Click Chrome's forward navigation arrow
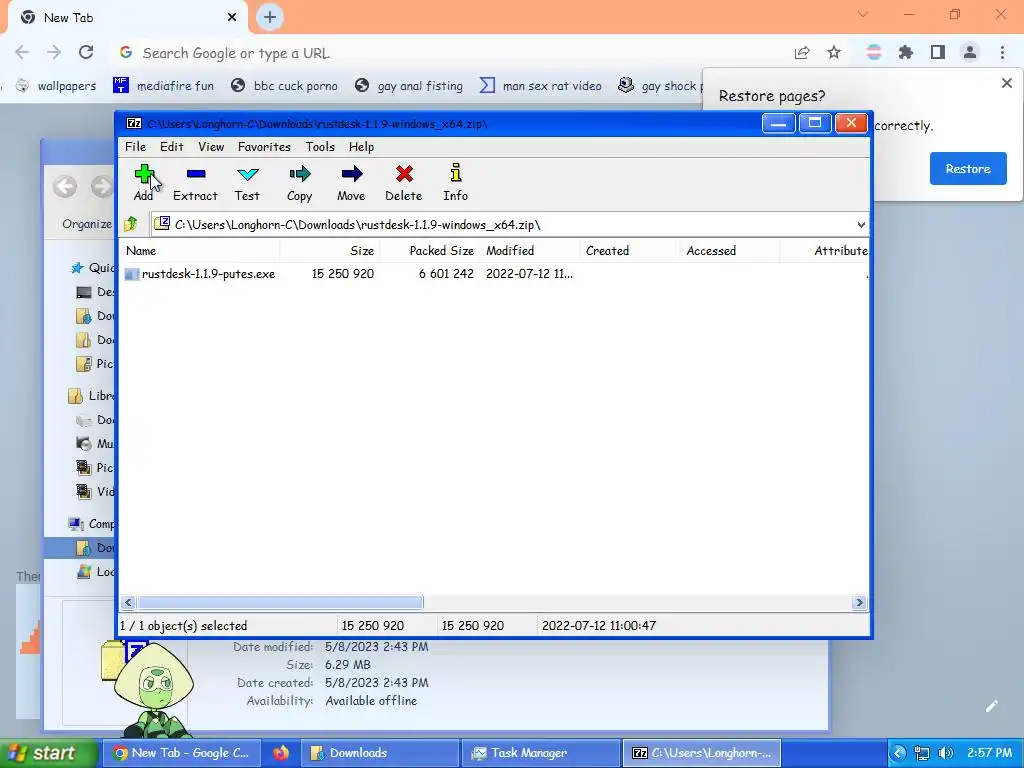This screenshot has height=768, width=1024. (54, 52)
